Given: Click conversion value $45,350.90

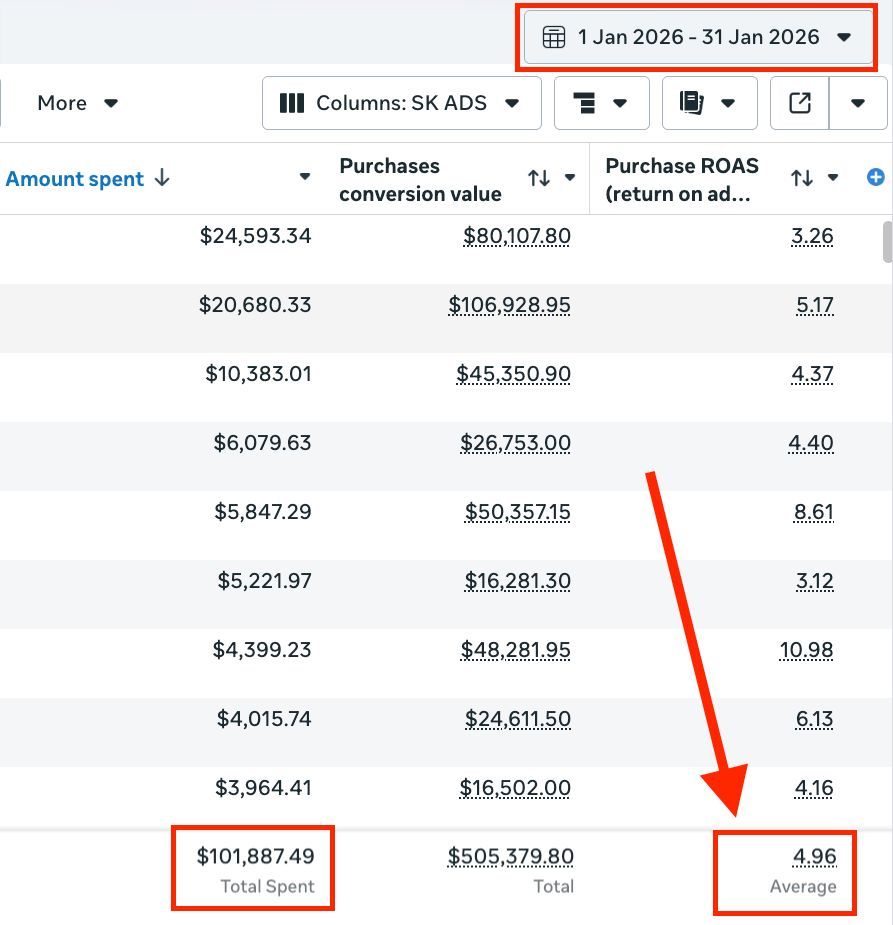Looking at the screenshot, I should [x=514, y=374].
